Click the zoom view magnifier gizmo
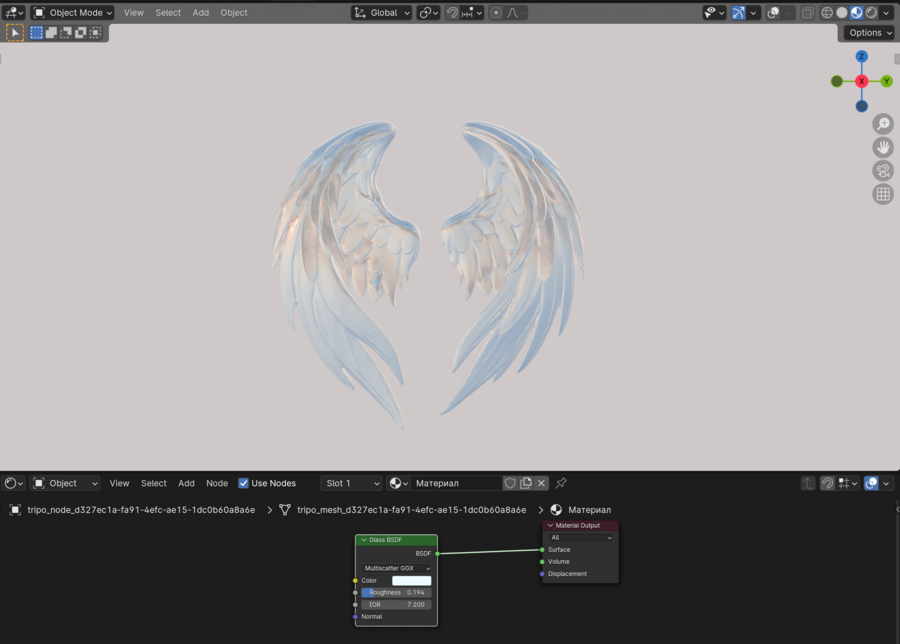The height and width of the screenshot is (644, 900). [883, 124]
